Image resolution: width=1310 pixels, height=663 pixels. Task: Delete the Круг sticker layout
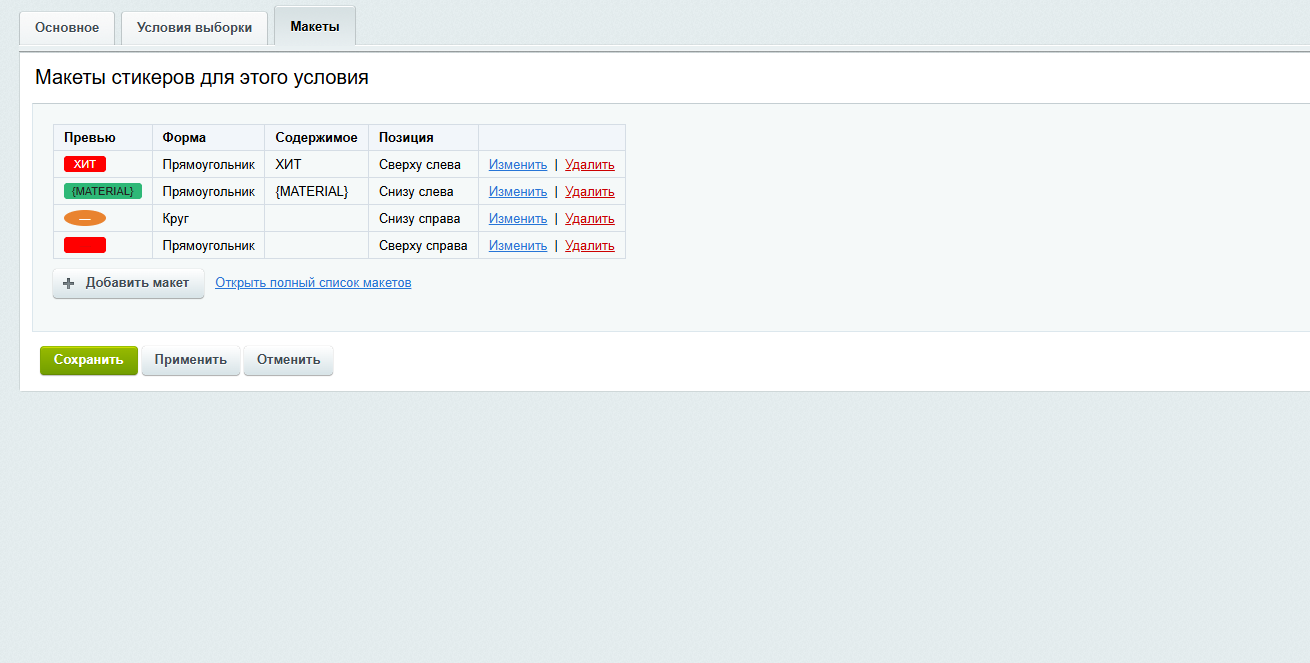point(590,219)
